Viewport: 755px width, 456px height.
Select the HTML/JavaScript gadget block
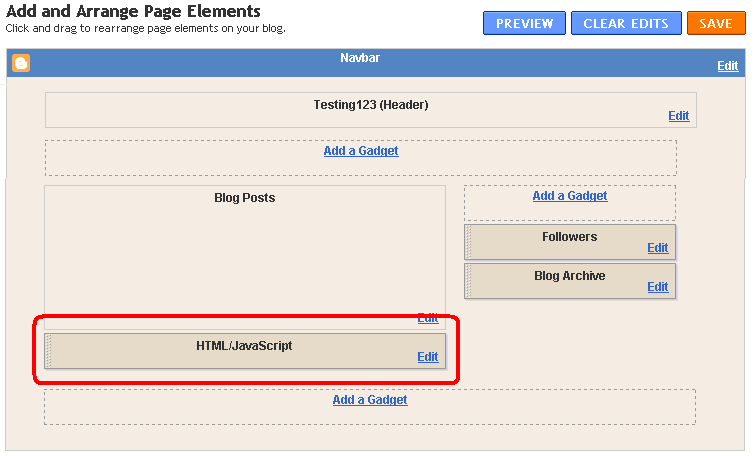tap(244, 347)
